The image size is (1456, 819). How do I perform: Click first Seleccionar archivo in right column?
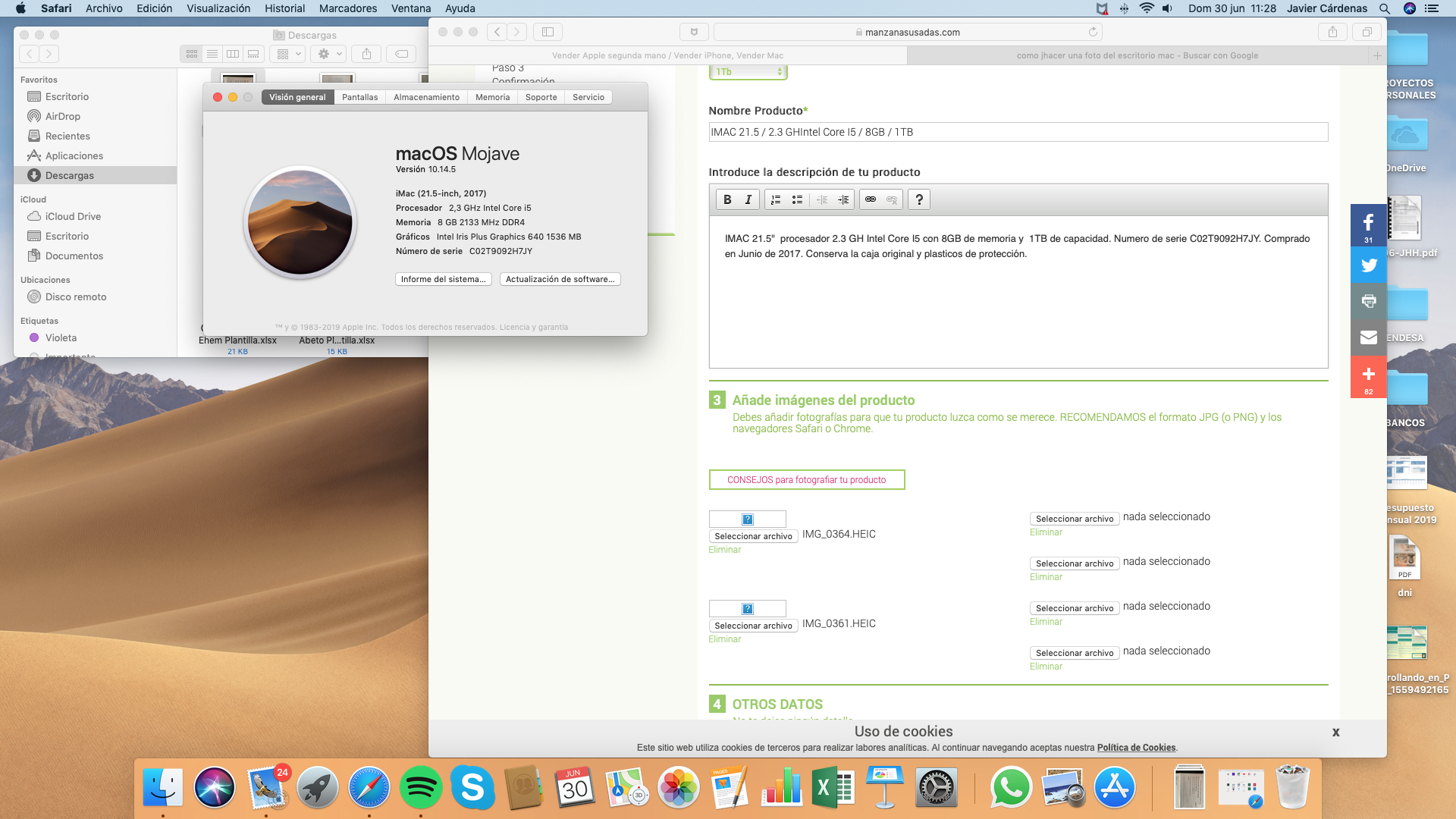pyautogui.click(x=1075, y=519)
